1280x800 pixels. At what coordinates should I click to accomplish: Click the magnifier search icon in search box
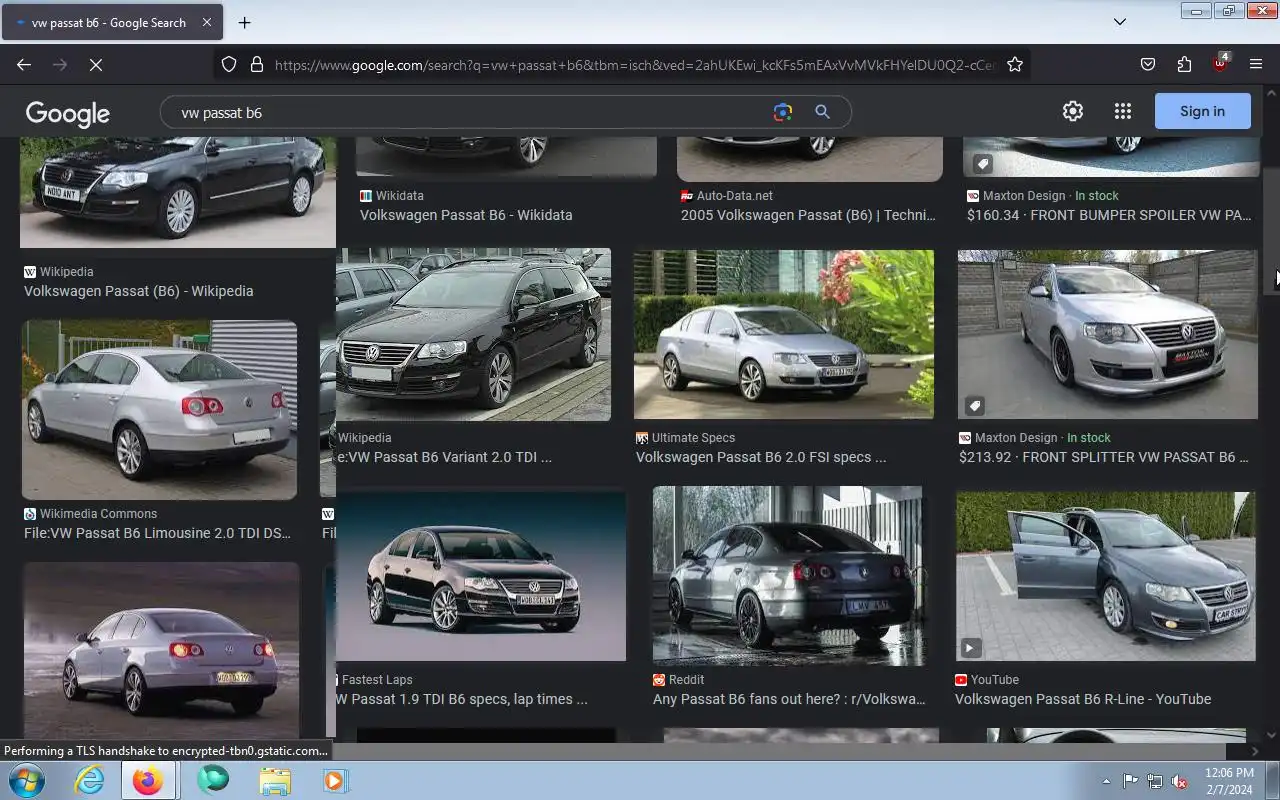822,112
